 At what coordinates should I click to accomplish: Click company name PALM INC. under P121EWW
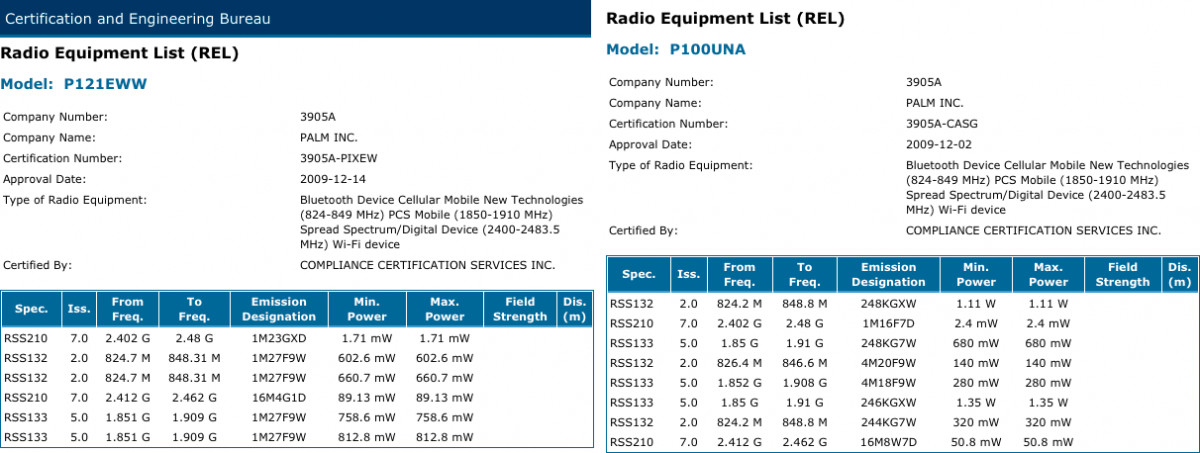[329, 137]
